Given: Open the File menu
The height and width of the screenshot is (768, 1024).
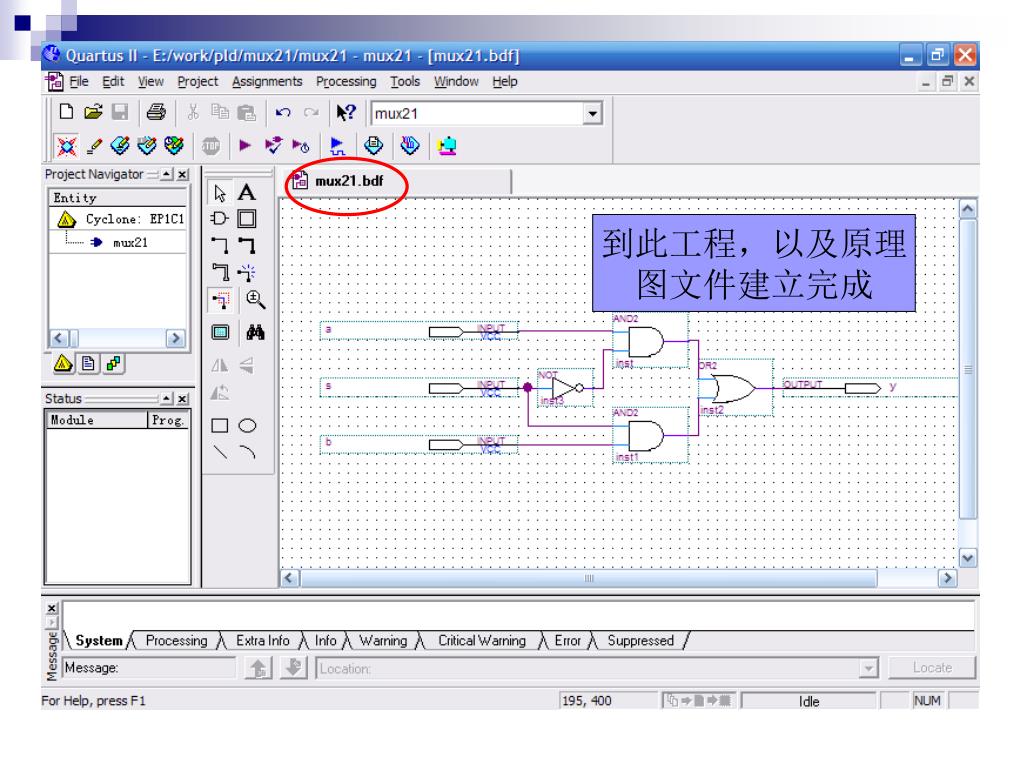Looking at the screenshot, I should pos(79,82).
